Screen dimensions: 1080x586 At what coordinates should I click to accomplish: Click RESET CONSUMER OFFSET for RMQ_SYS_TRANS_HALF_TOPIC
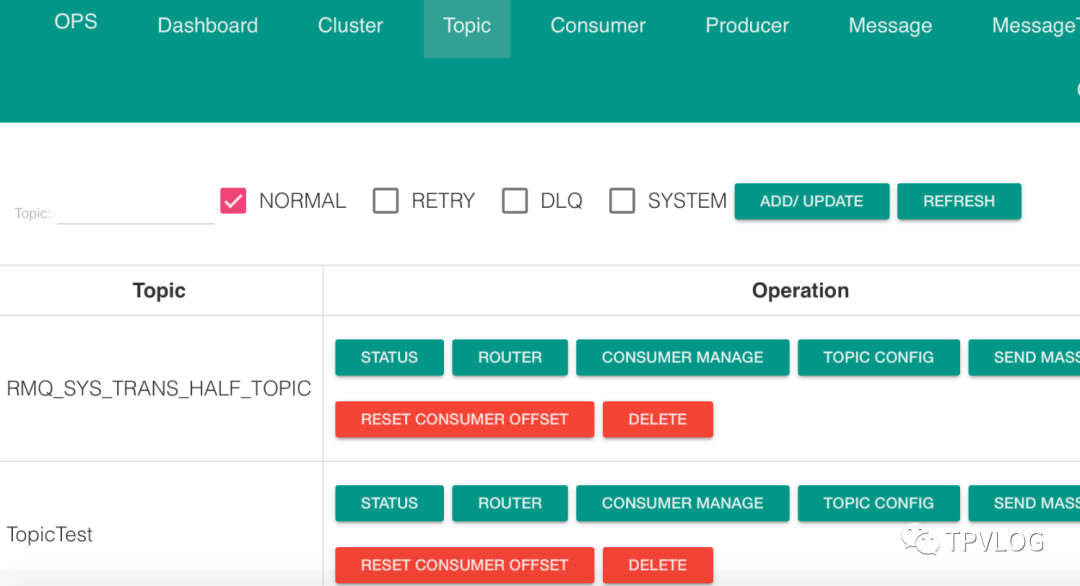coord(464,419)
